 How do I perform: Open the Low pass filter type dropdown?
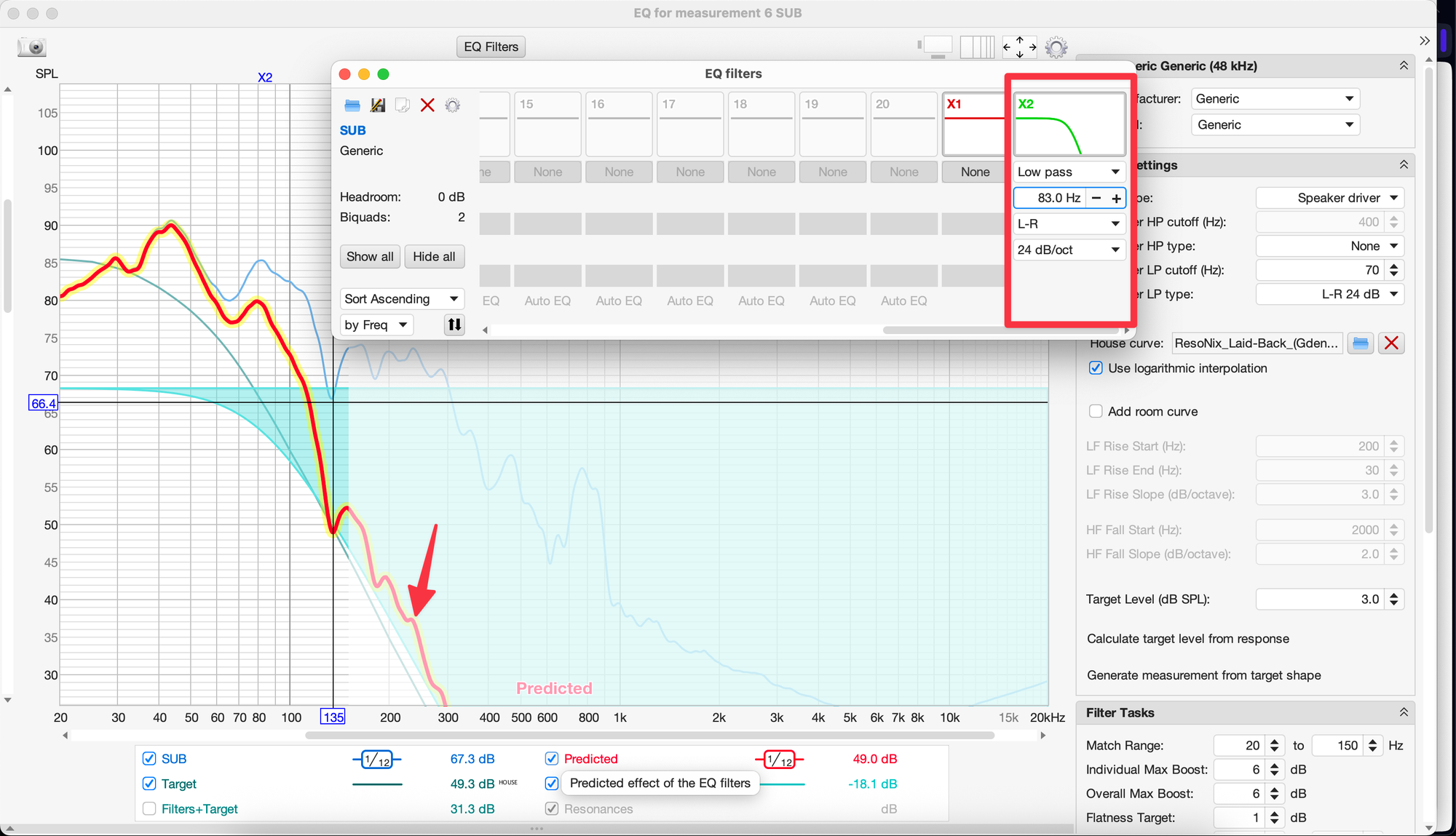[x=1069, y=172]
